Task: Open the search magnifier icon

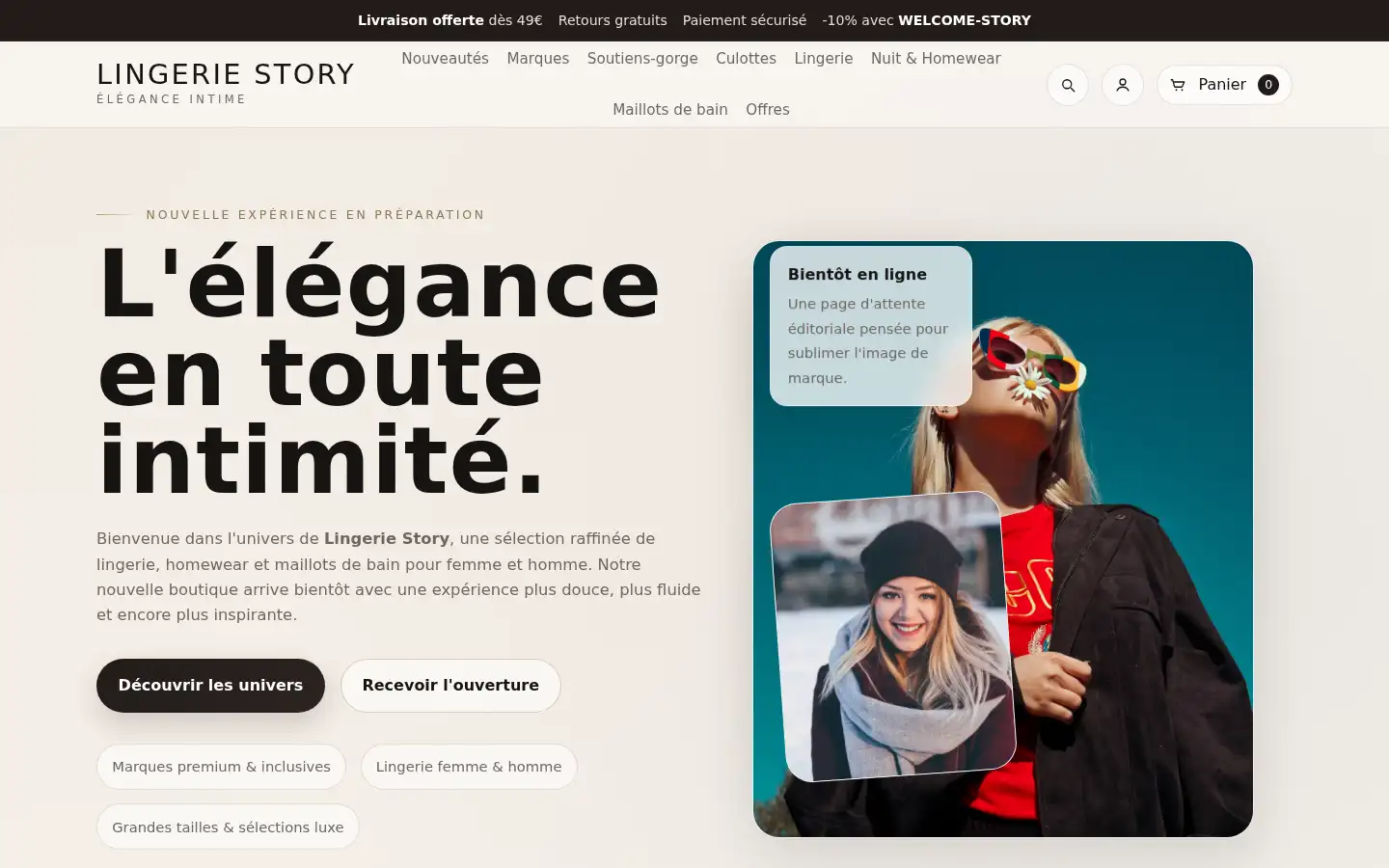Action: [x=1068, y=85]
